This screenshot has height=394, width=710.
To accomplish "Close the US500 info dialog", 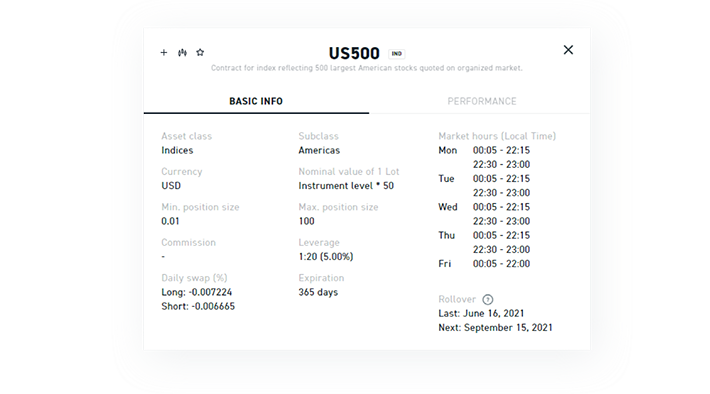I will [568, 50].
